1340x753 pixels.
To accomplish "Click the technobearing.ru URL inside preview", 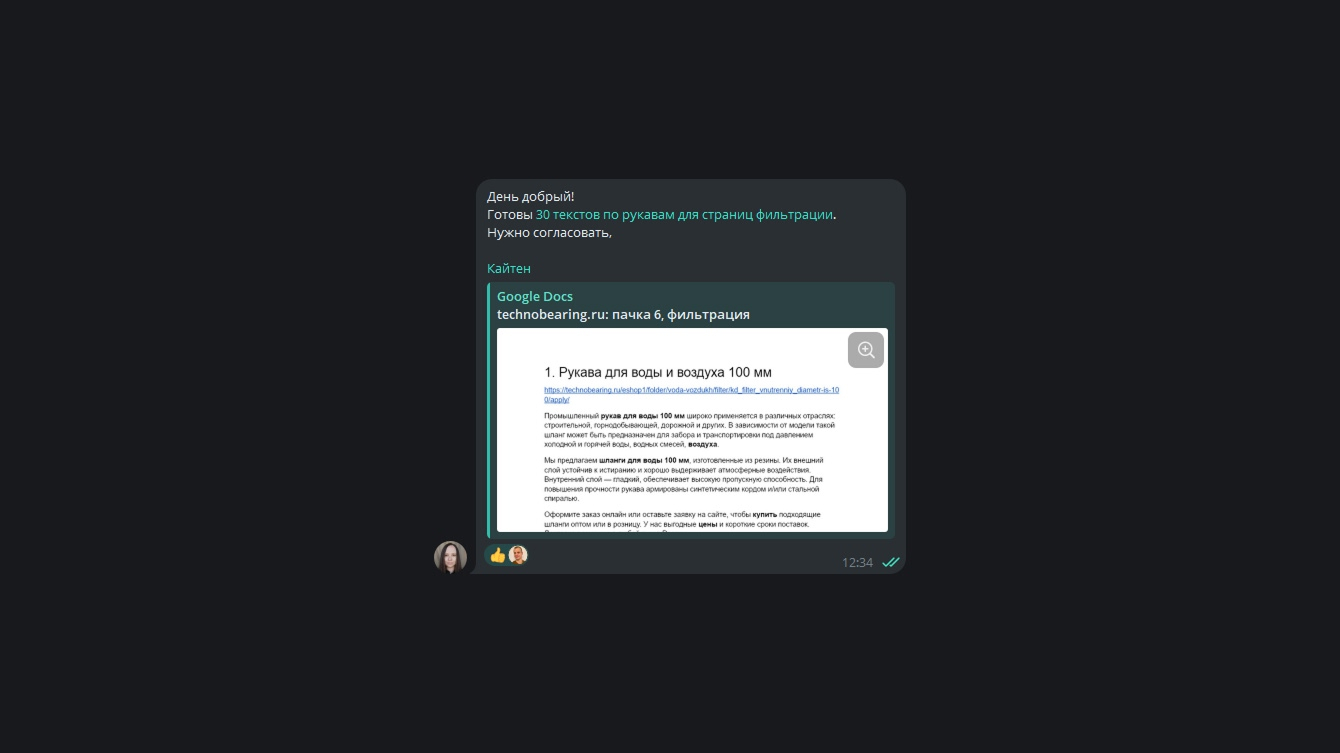I will pyautogui.click(x=692, y=394).
